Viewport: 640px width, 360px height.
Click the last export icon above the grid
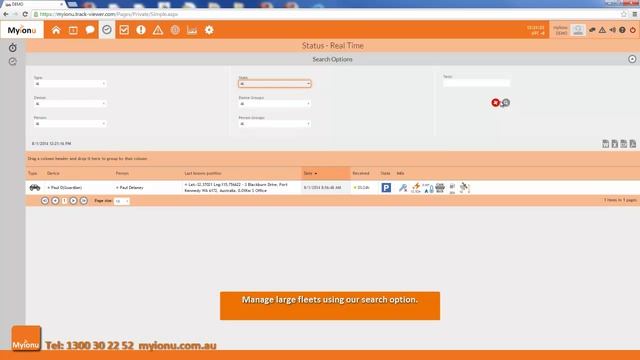point(633,144)
